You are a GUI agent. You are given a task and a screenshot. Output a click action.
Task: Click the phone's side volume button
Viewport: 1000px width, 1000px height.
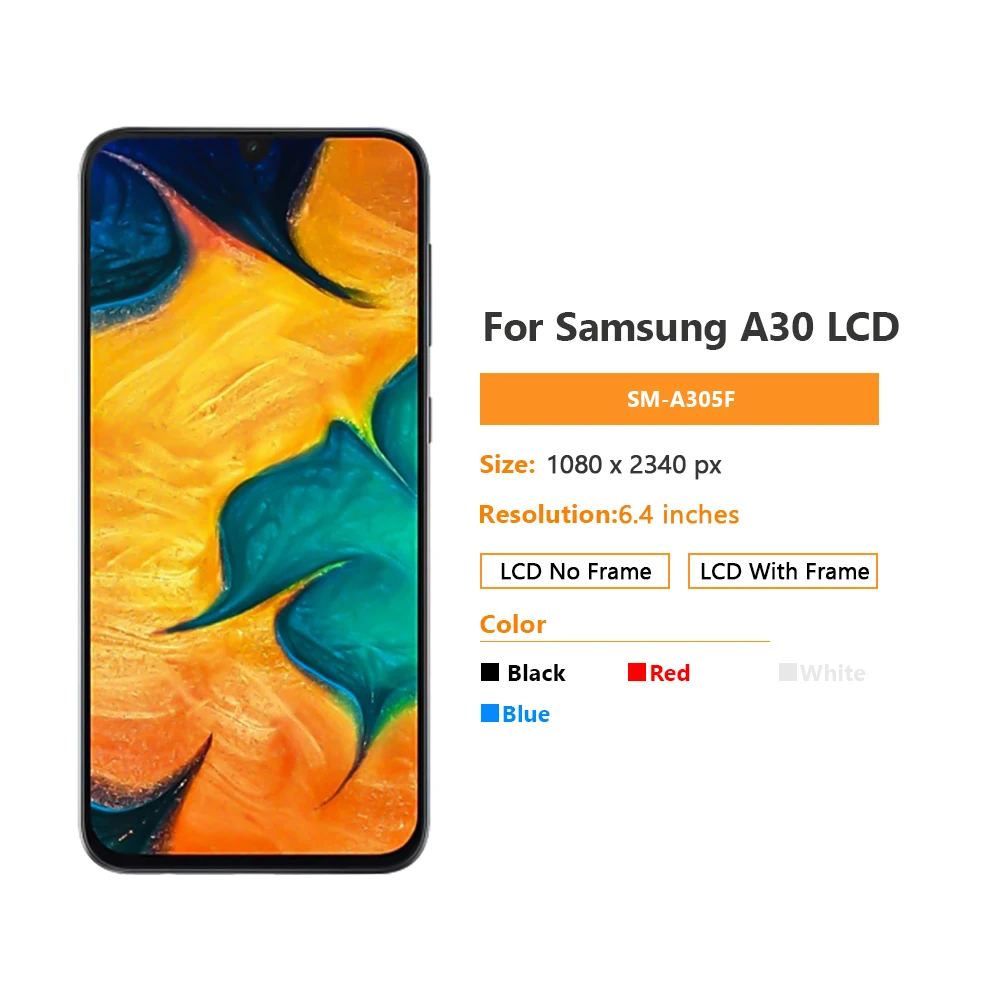coord(430,295)
